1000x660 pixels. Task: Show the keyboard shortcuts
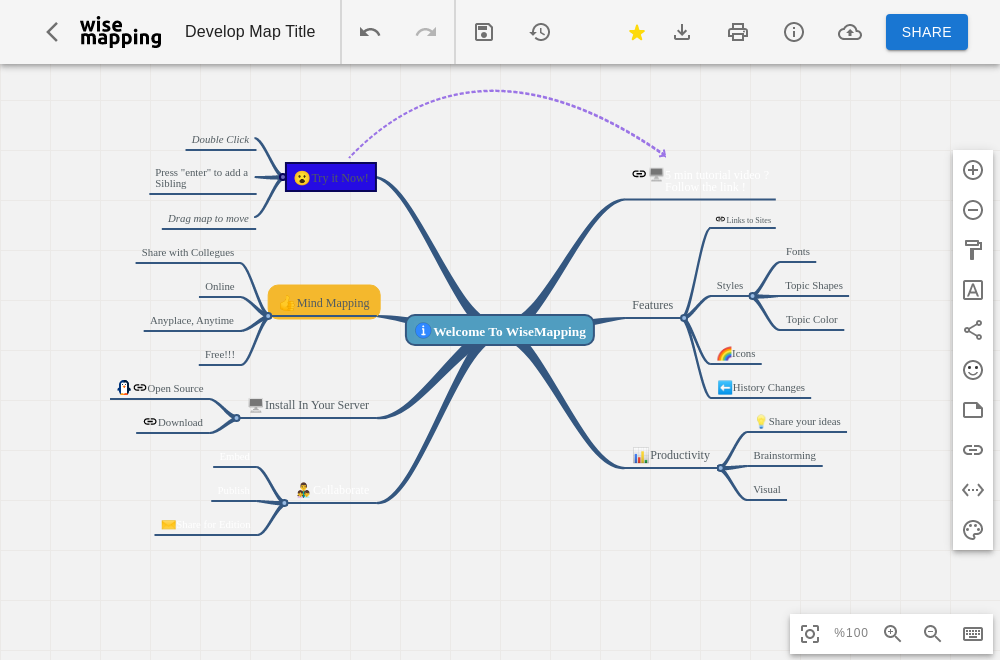point(973,633)
